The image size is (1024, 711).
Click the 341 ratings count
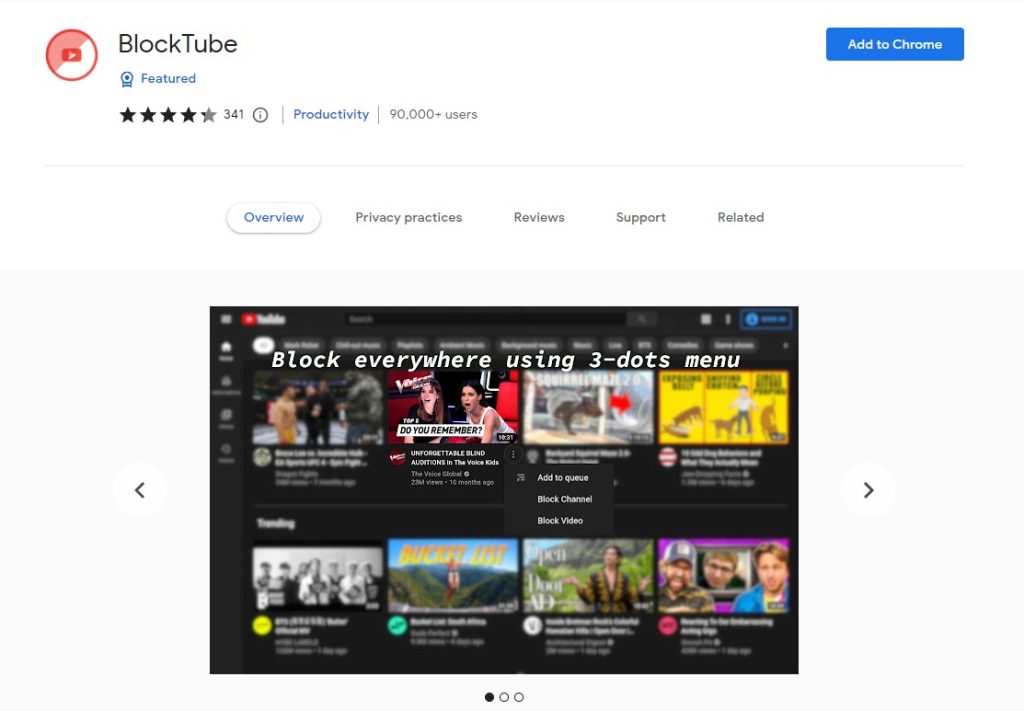(233, 115)
